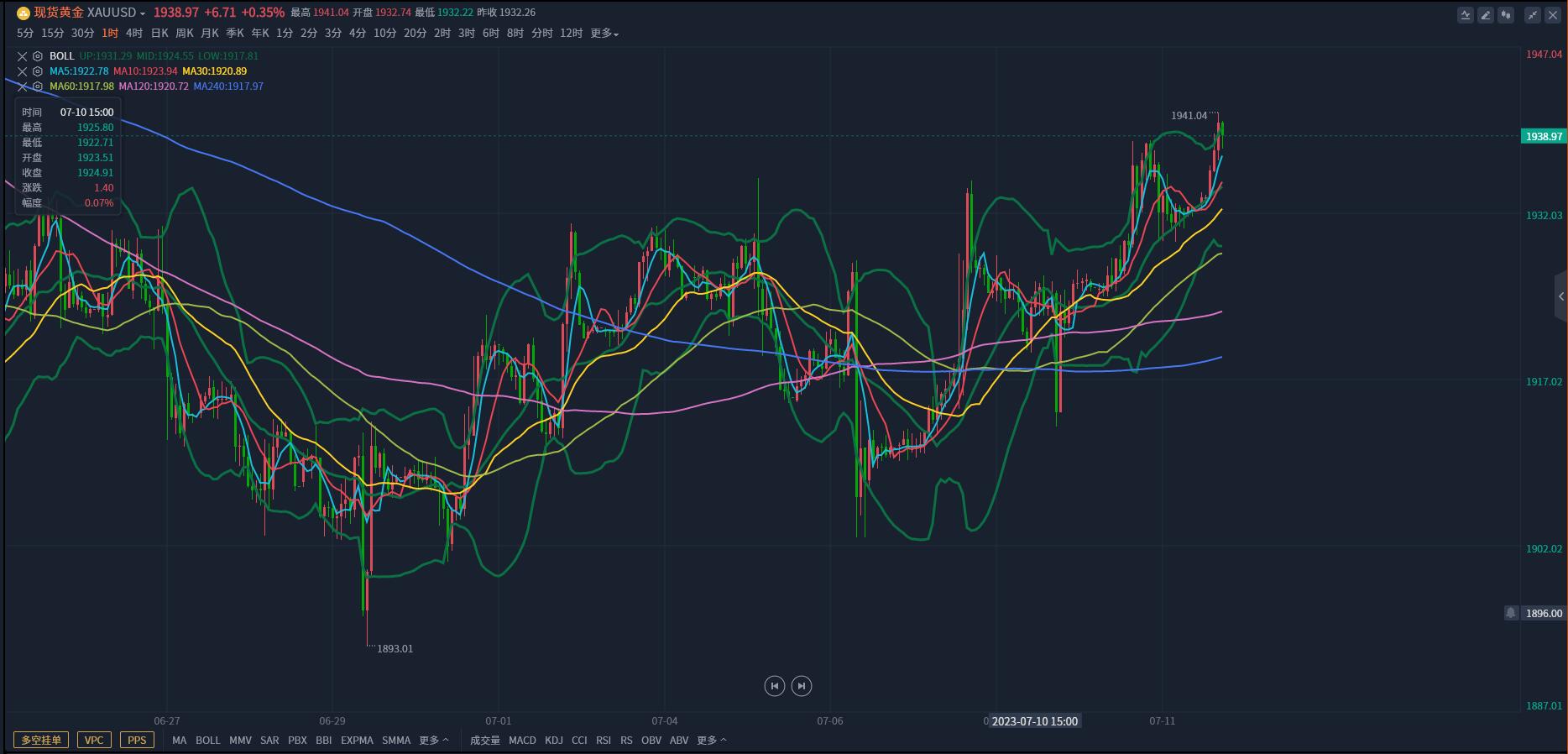Switch to 2时 timeframe
Viewport: 1568px width, 754px height.
(x=442, y=34)
